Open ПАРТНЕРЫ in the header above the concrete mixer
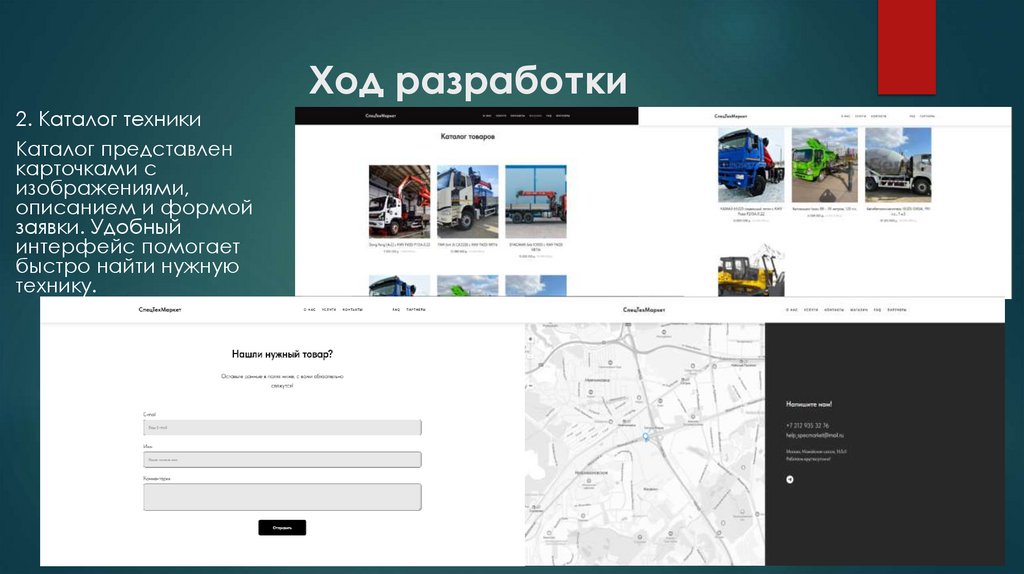The width and height of the screenshot is (1024, 574). tap(927, 116)
